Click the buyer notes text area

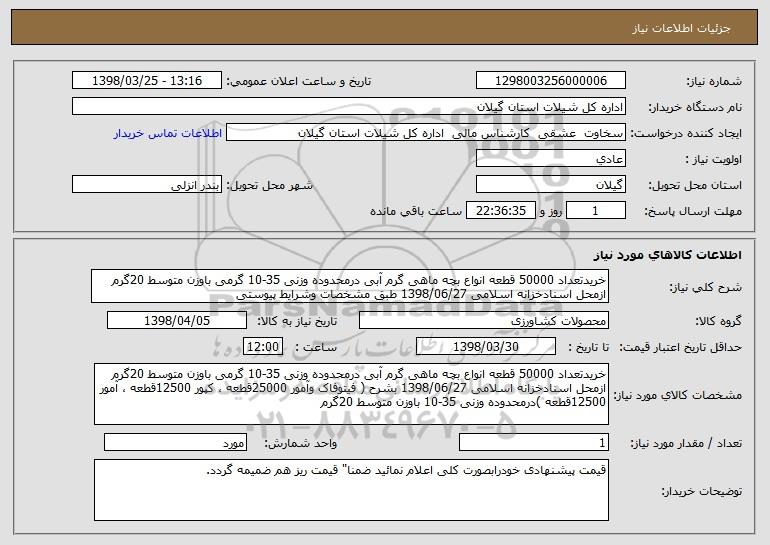pyautogui.click(x=351, y=490)
